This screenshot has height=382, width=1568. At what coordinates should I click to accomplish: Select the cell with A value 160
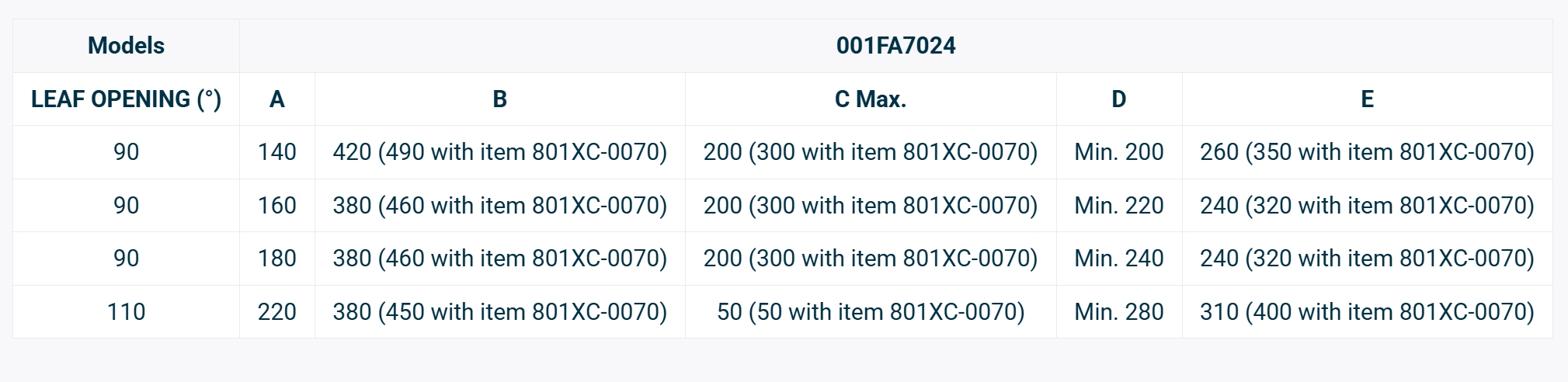[x=276, y=206]
